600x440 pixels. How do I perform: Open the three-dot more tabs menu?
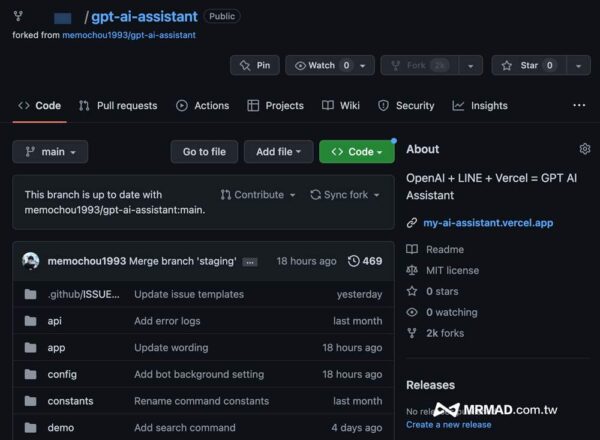point(579,105)
